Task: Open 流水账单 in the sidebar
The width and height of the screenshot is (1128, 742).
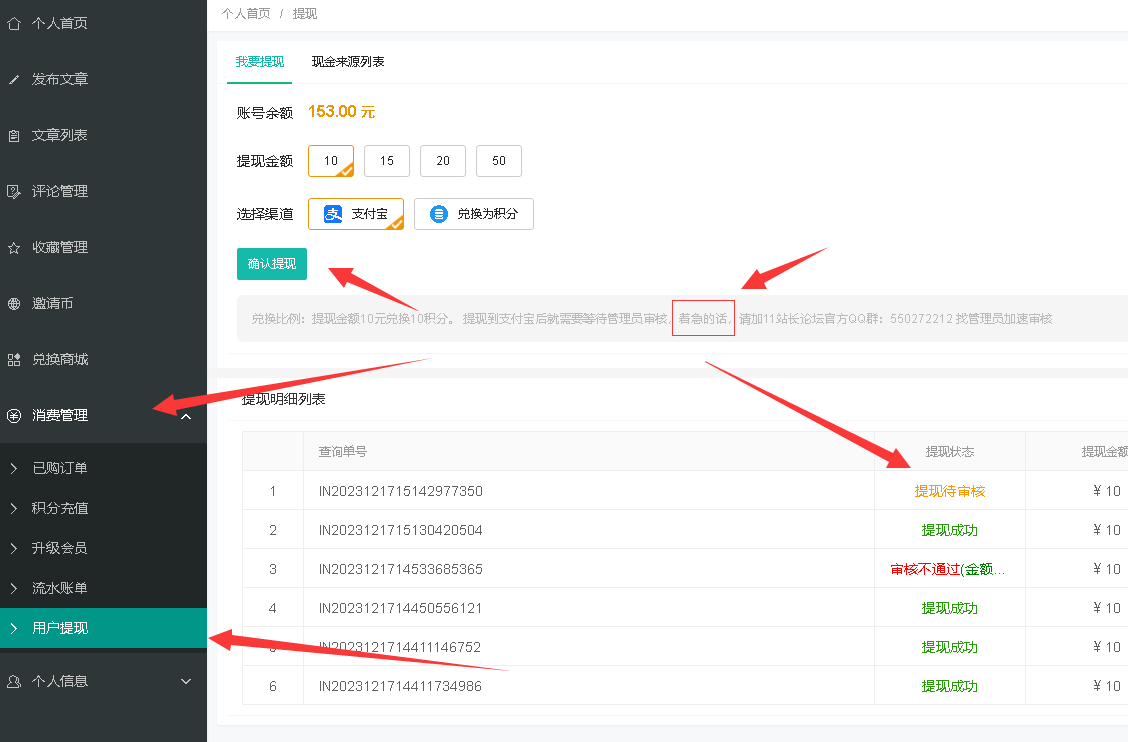Action: (60, 588)
